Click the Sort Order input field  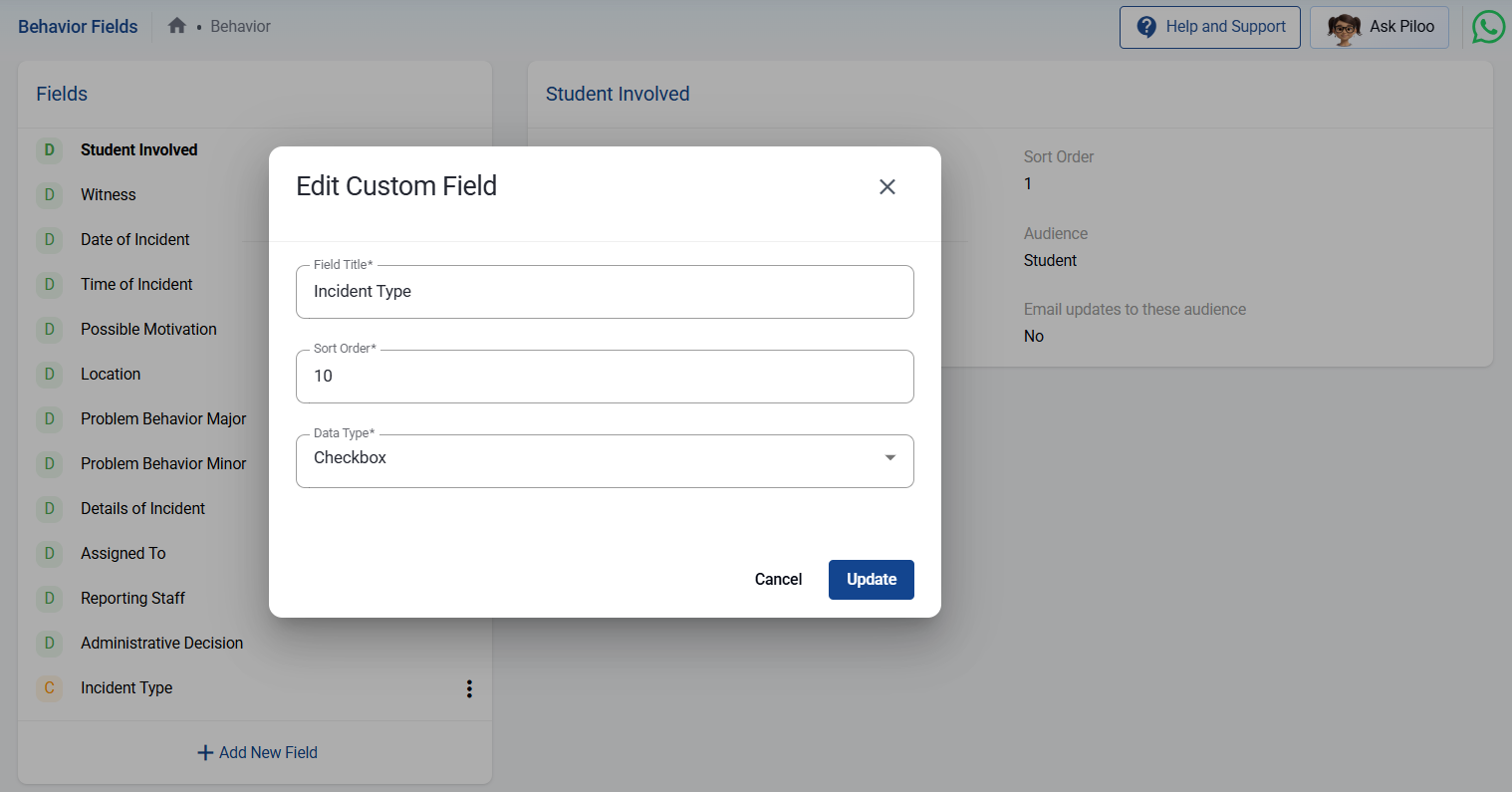(x=604, y=377)
